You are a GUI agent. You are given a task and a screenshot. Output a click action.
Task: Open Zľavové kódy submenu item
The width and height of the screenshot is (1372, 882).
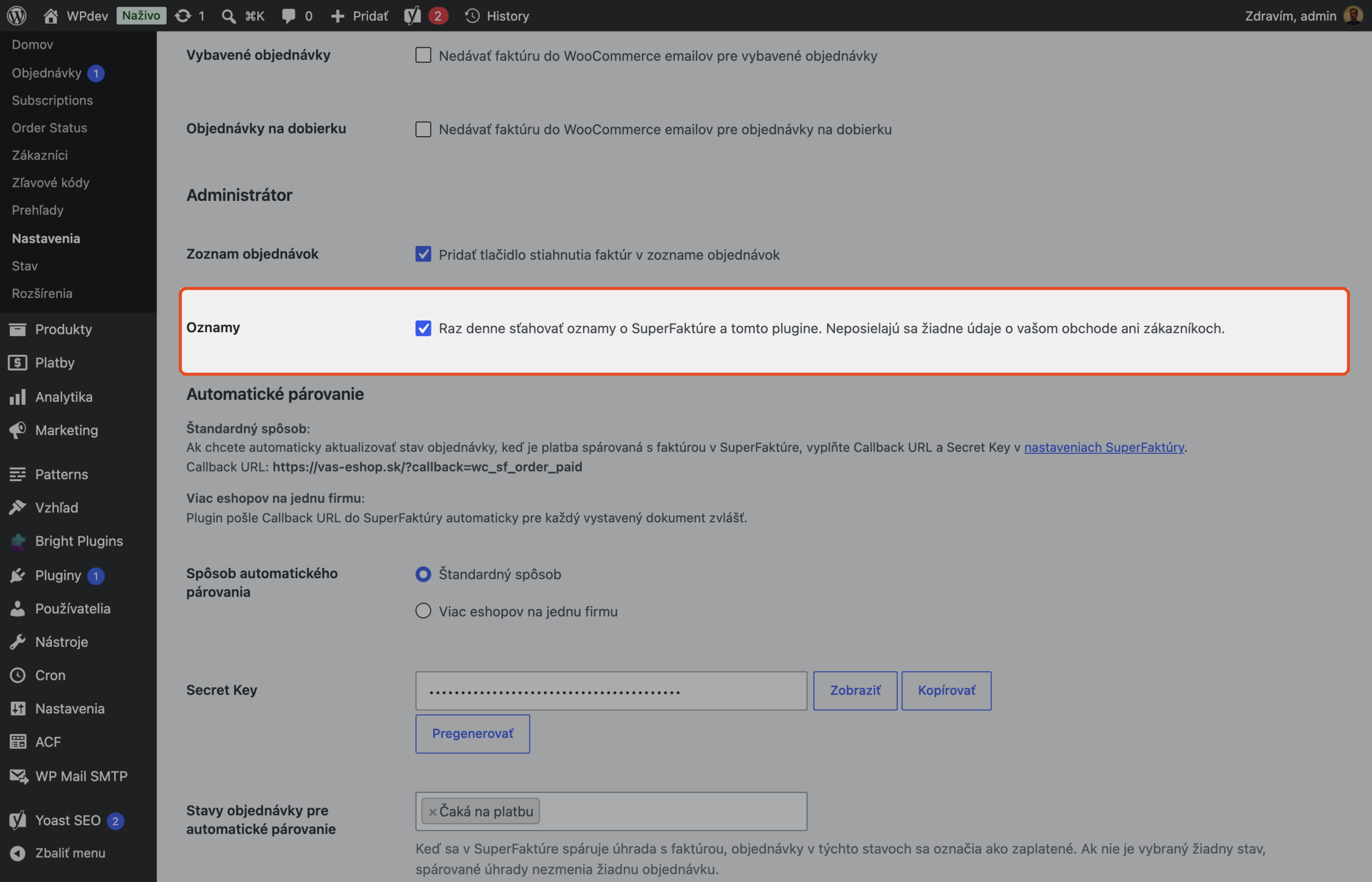pos(50,183)
